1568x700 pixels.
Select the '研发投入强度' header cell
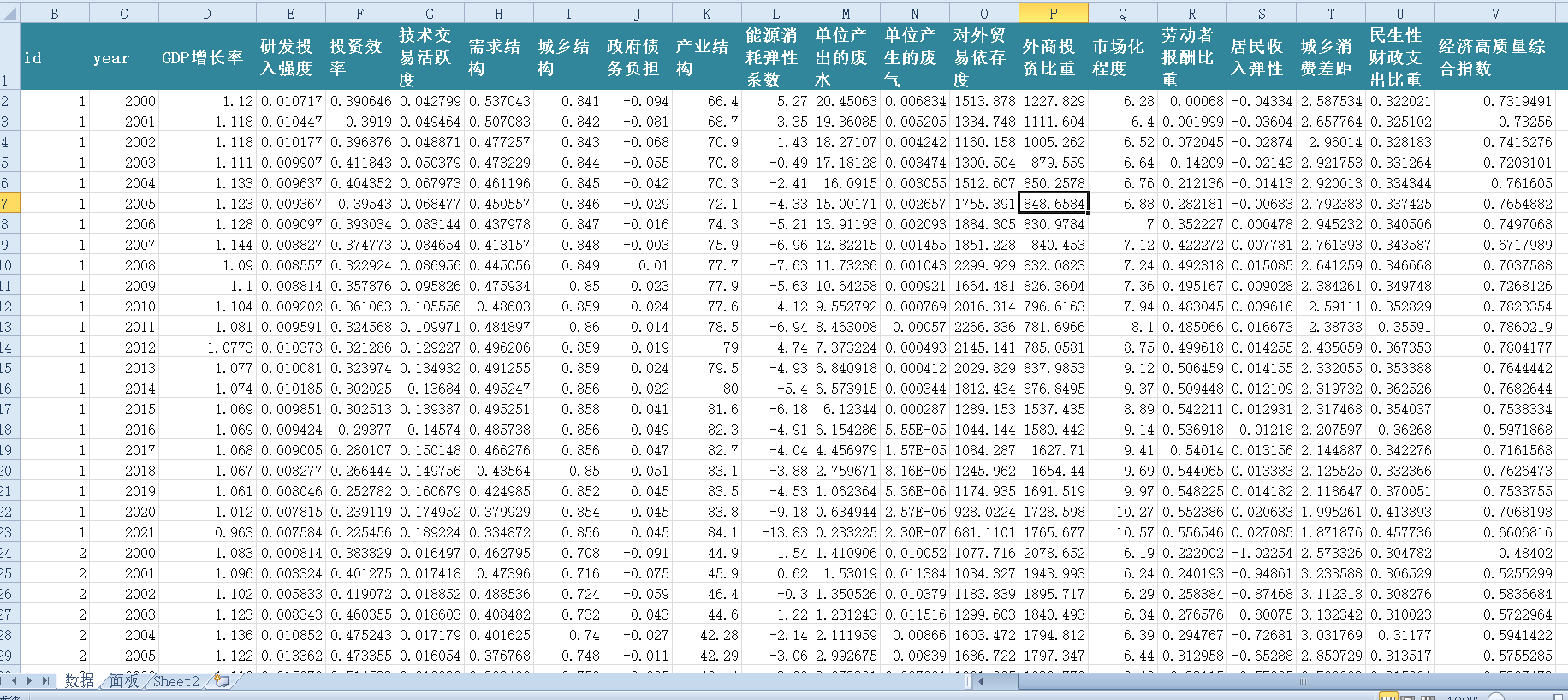[x=291, y=56]
